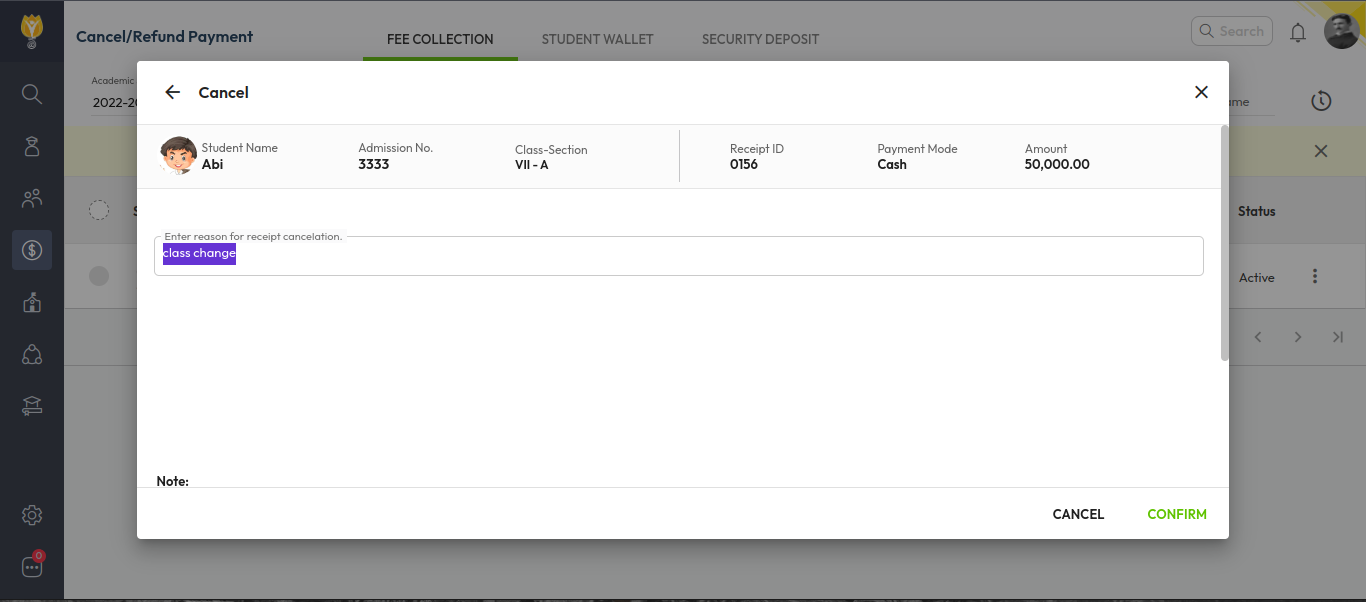Open the school building icon in sidebar

point(32,302)
